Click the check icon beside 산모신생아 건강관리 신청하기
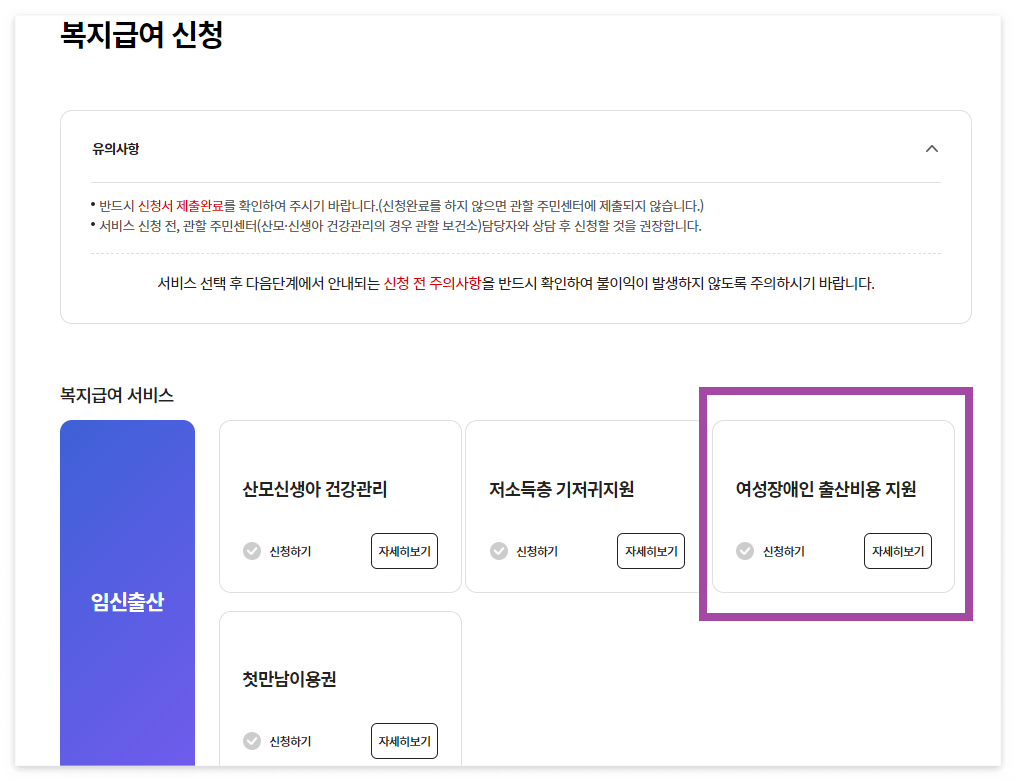 tap(252, 551)
